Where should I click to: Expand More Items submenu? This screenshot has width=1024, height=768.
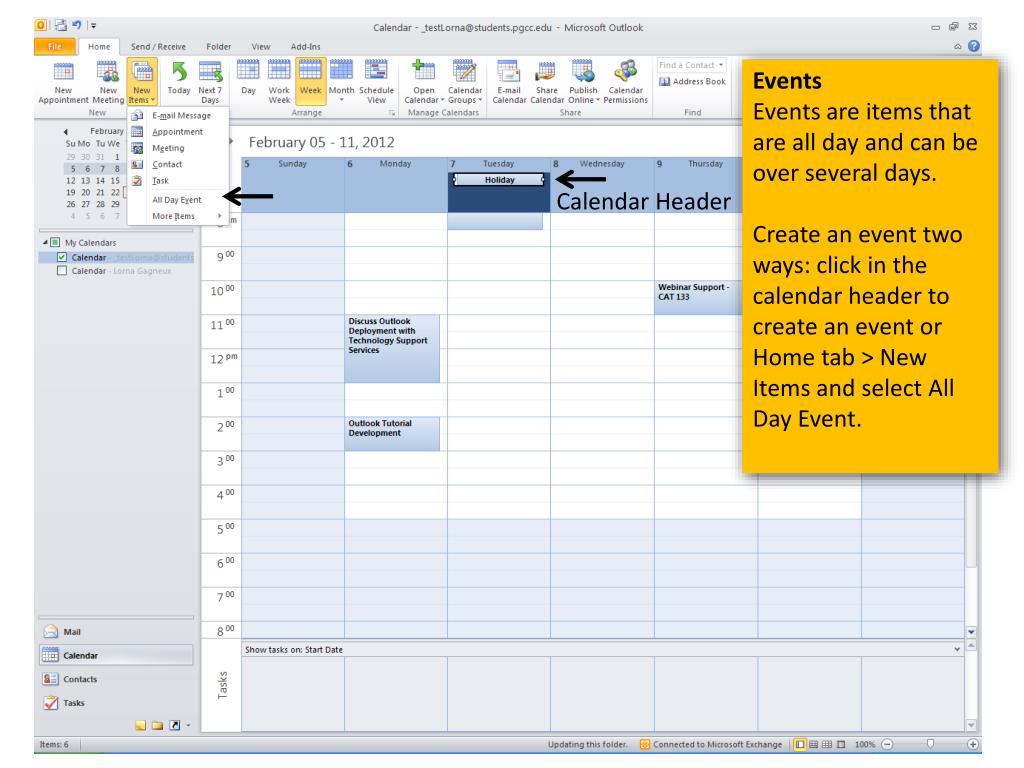point(179,216)
